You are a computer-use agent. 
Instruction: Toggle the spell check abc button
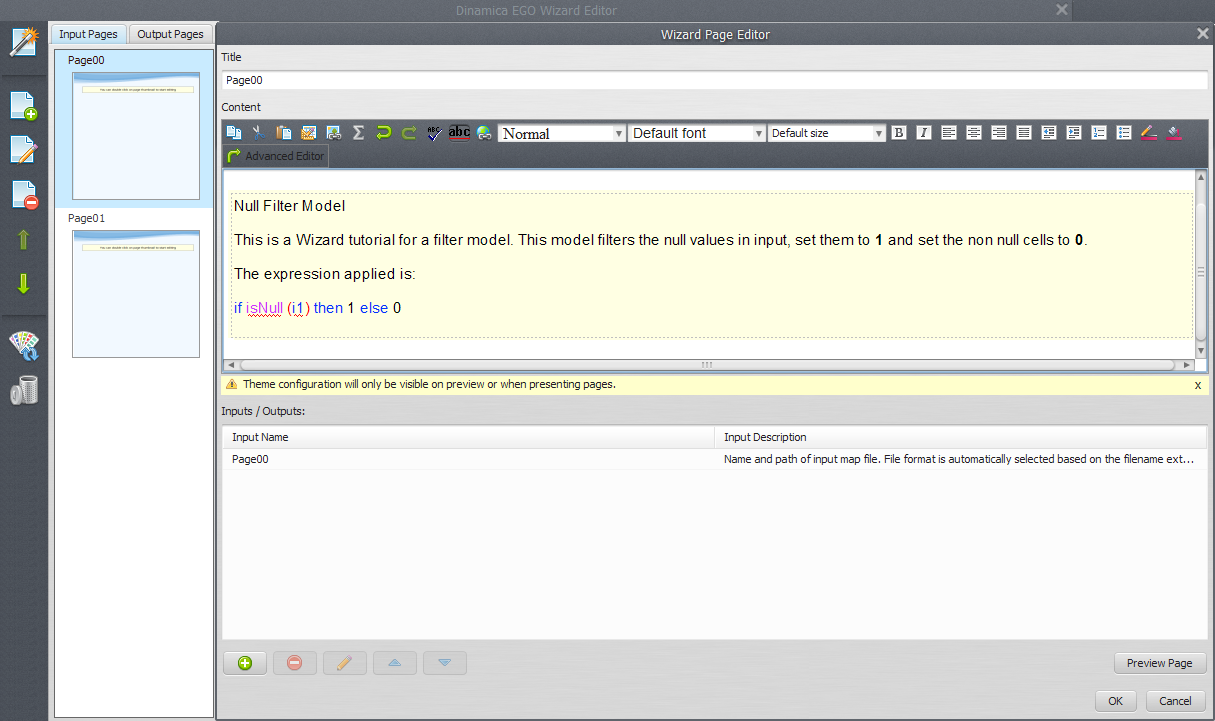(x=459, y=133)
